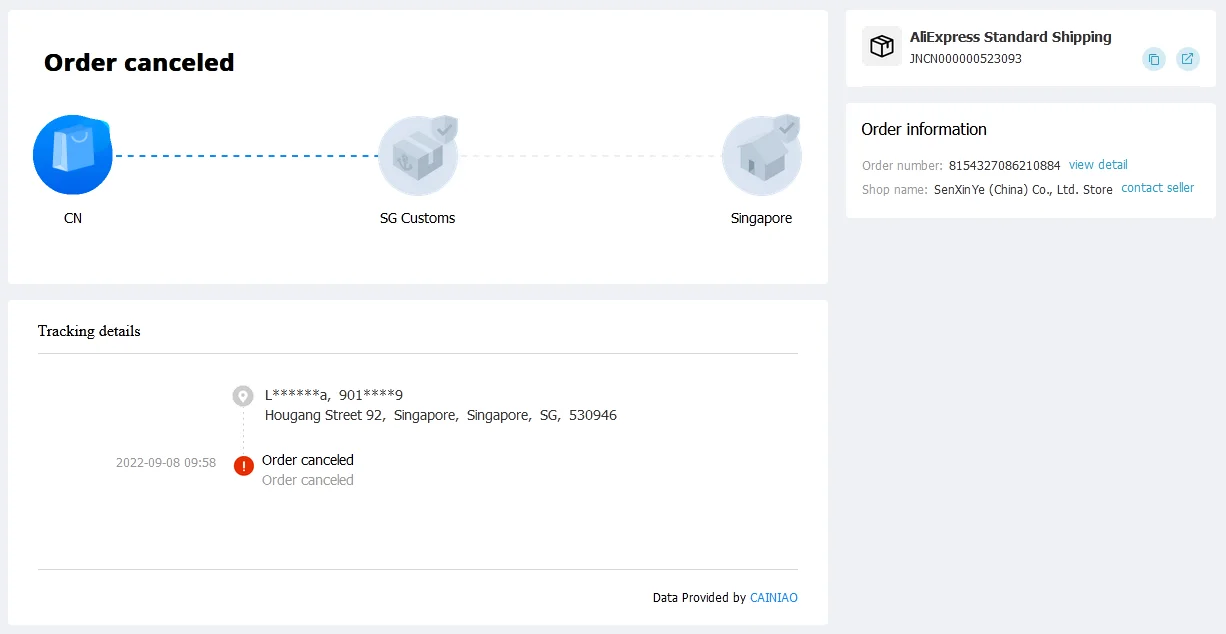Click the AliExpress Standard Shipping title

1010,37
